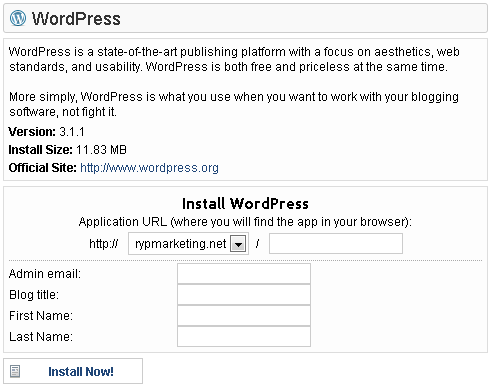Open the rypmarketing.net domain dropdown

pos(188,244)
